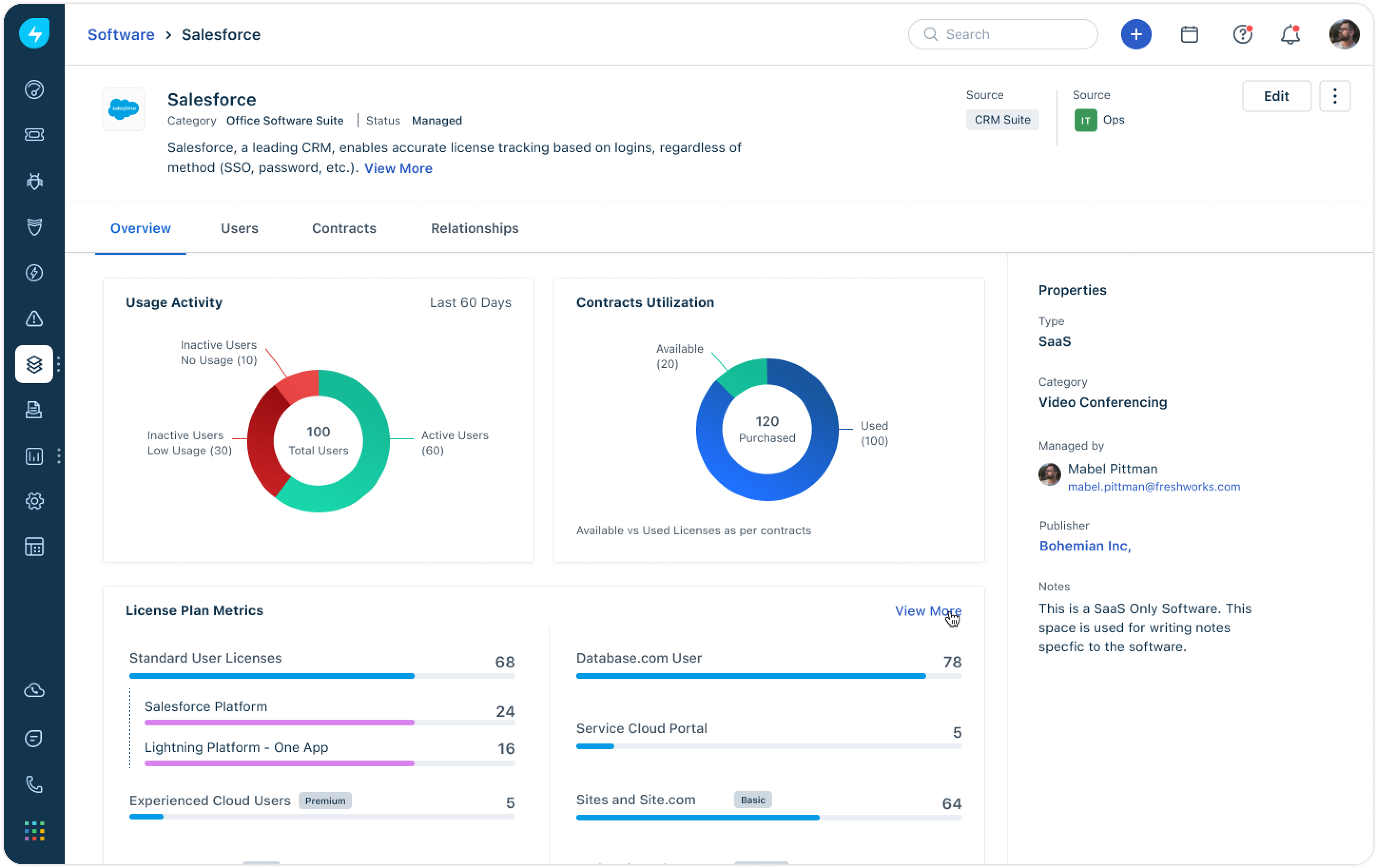Viewport: 1377px width, 868px height.
Task: Open the alerts triangle icon in sidebar
Action: 34,318
